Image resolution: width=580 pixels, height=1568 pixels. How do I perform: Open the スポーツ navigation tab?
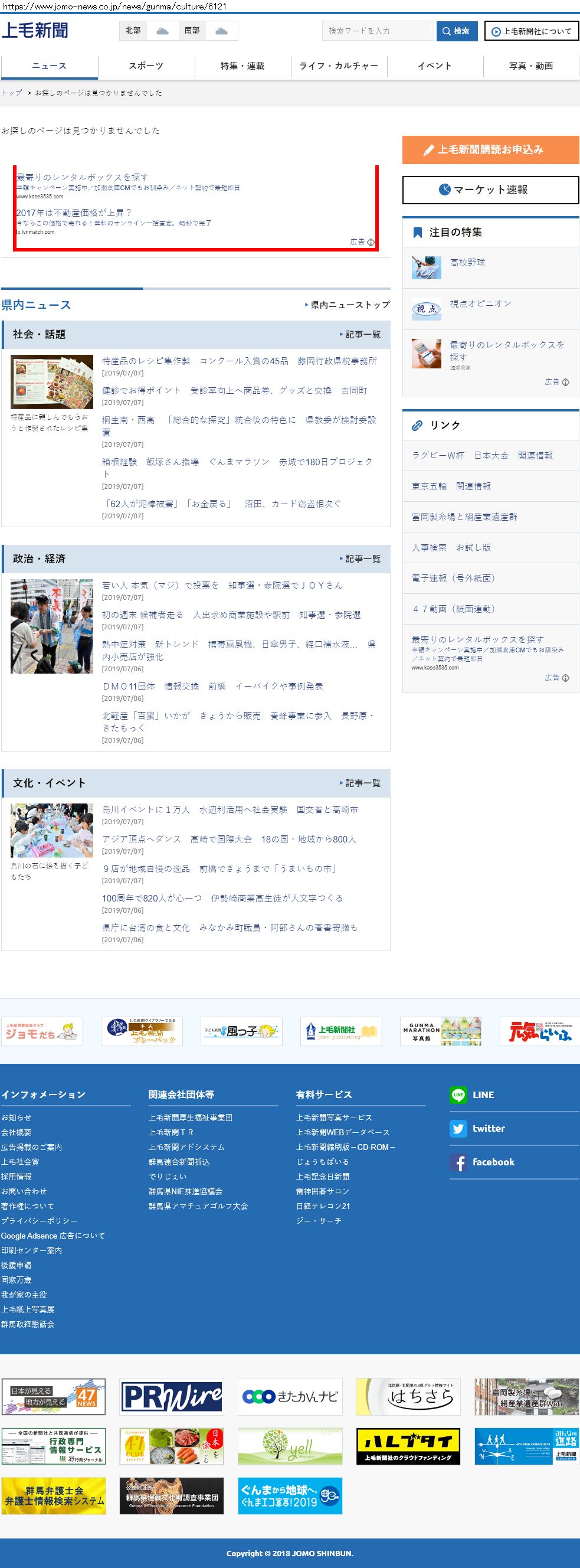pyautogui.click(x=146, y=66)
